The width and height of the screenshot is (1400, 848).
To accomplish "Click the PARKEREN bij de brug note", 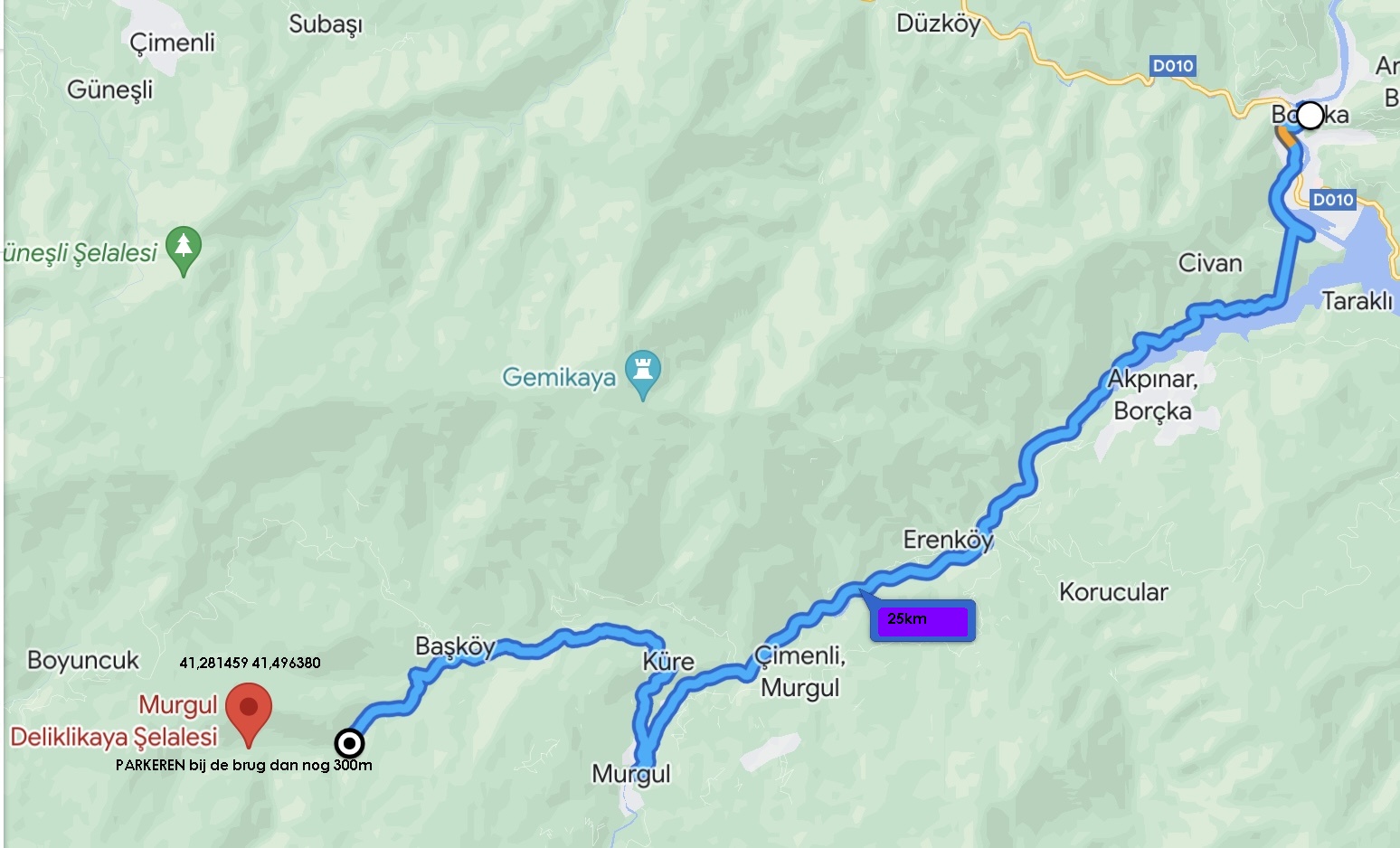I will tap(244, 765).
